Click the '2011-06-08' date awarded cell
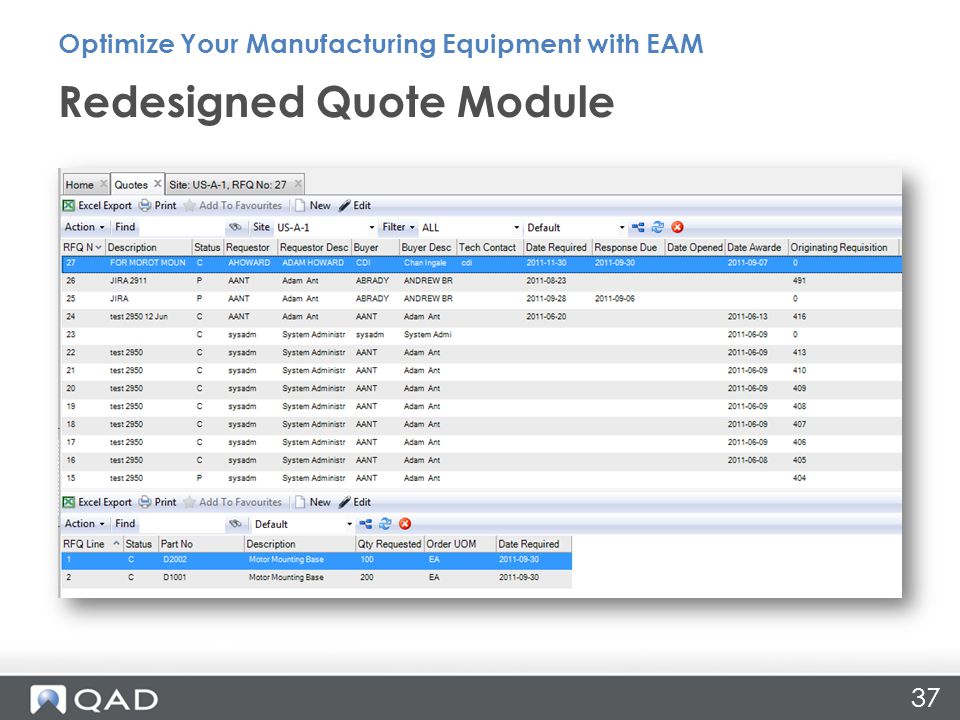Viewport: 960px width, 720px height. tap(748, 460)
